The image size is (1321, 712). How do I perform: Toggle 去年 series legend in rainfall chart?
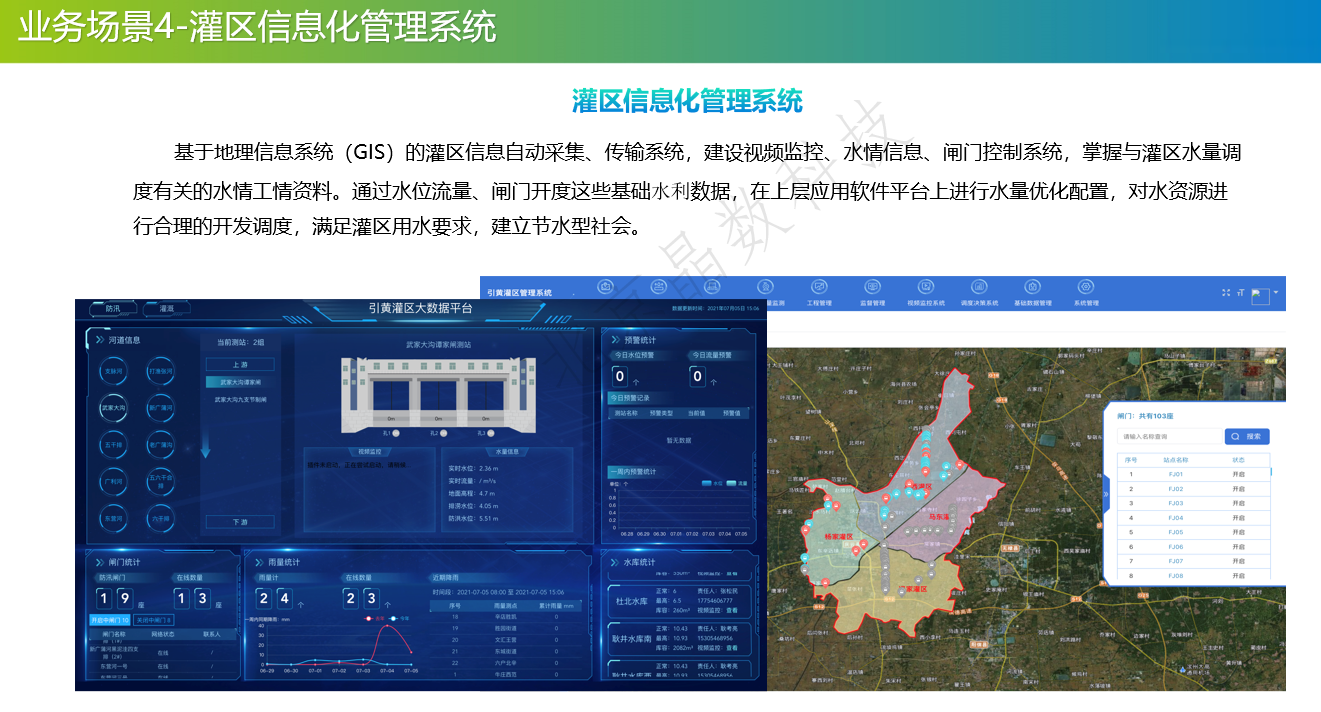click(375, 618)
